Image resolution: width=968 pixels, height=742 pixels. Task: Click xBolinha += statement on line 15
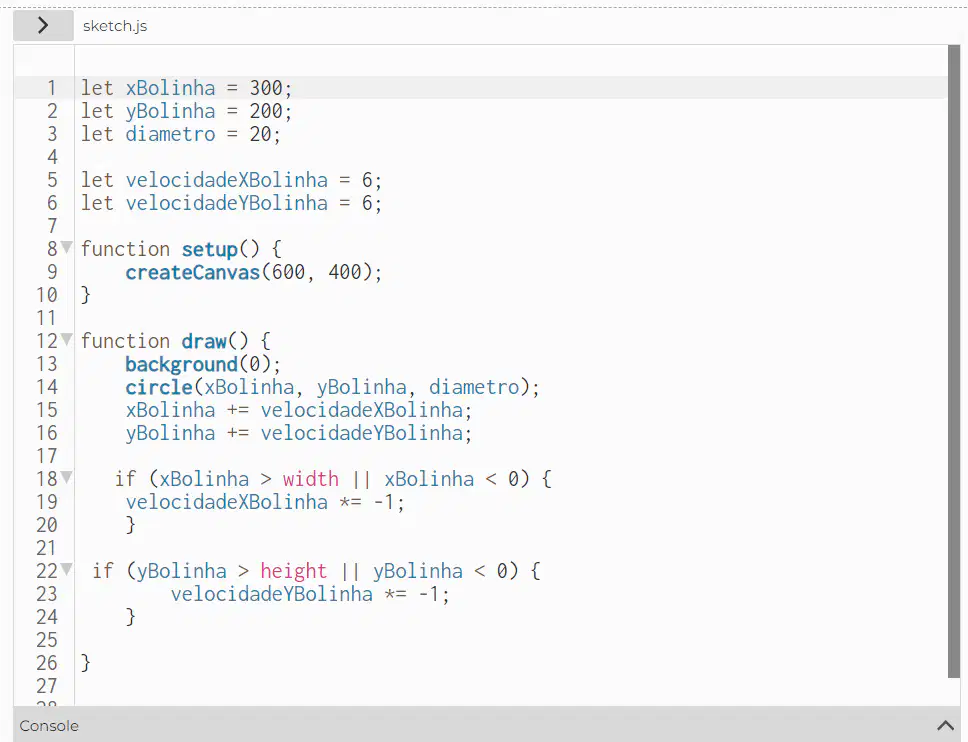click(299, 410)
